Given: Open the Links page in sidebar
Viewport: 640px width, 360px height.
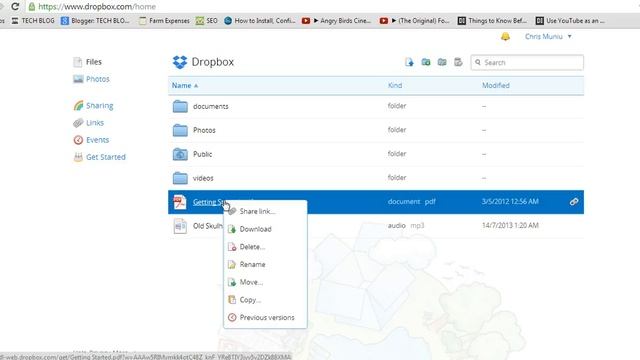Looking at the screenshot, I should point(95,123).
